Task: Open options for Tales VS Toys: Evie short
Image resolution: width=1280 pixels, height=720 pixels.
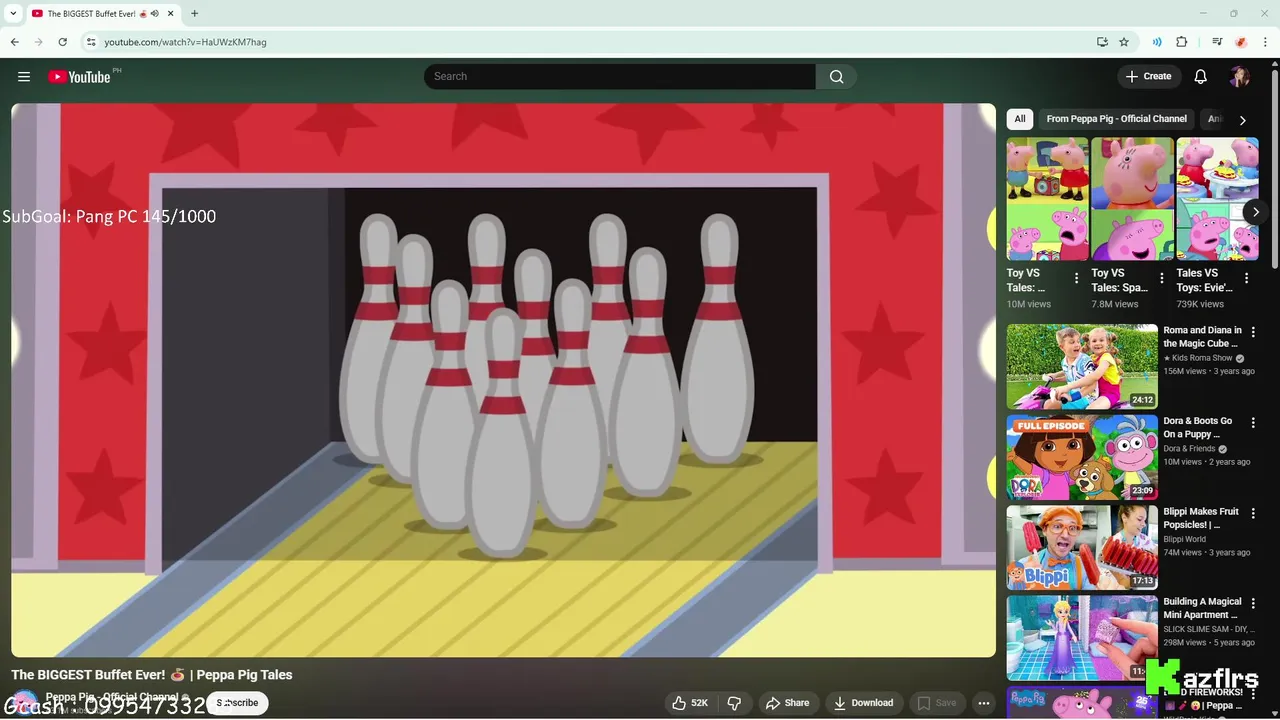Action: coord(1246,278)
